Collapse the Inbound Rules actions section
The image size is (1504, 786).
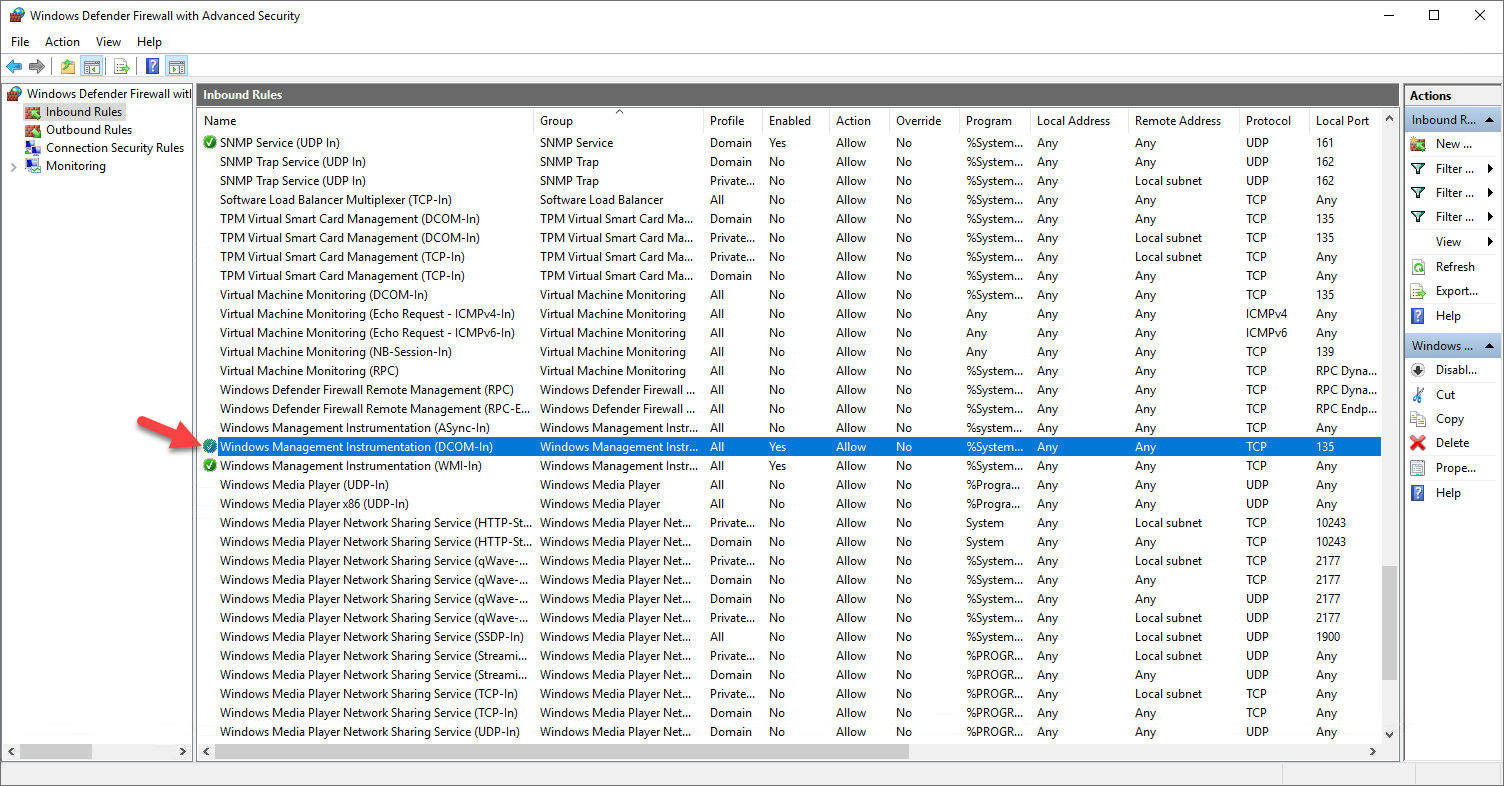1489,119
